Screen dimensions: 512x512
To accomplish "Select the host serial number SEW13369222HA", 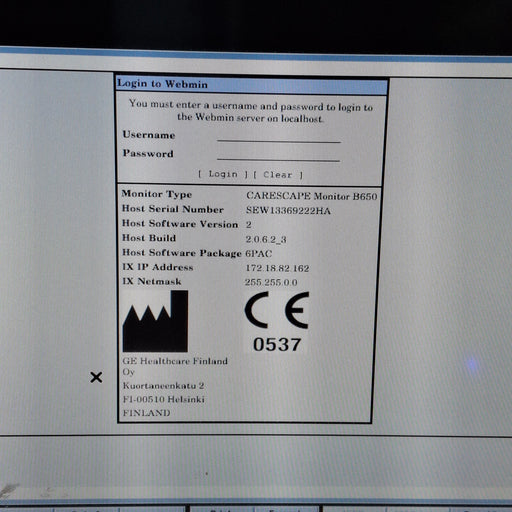I will (288, 211).
